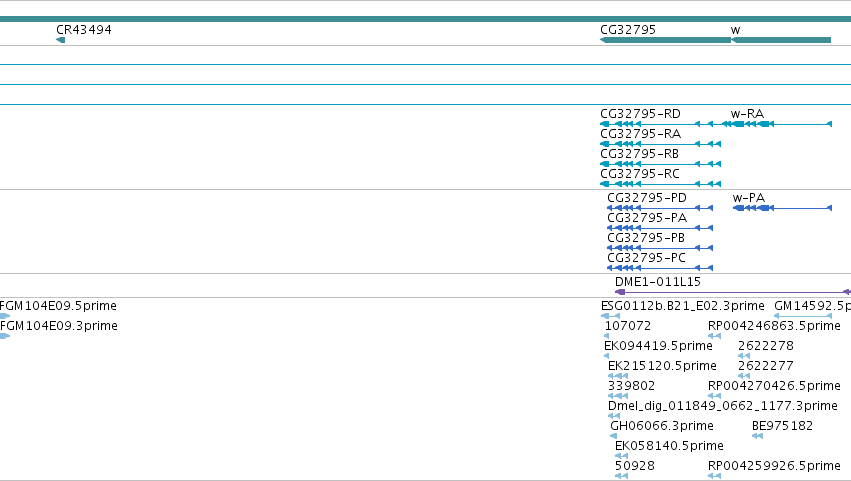Select the RP004270426.5prime alignment
Image resolution: width=851 pixels, height=481 pixels.
click(715, 396)
